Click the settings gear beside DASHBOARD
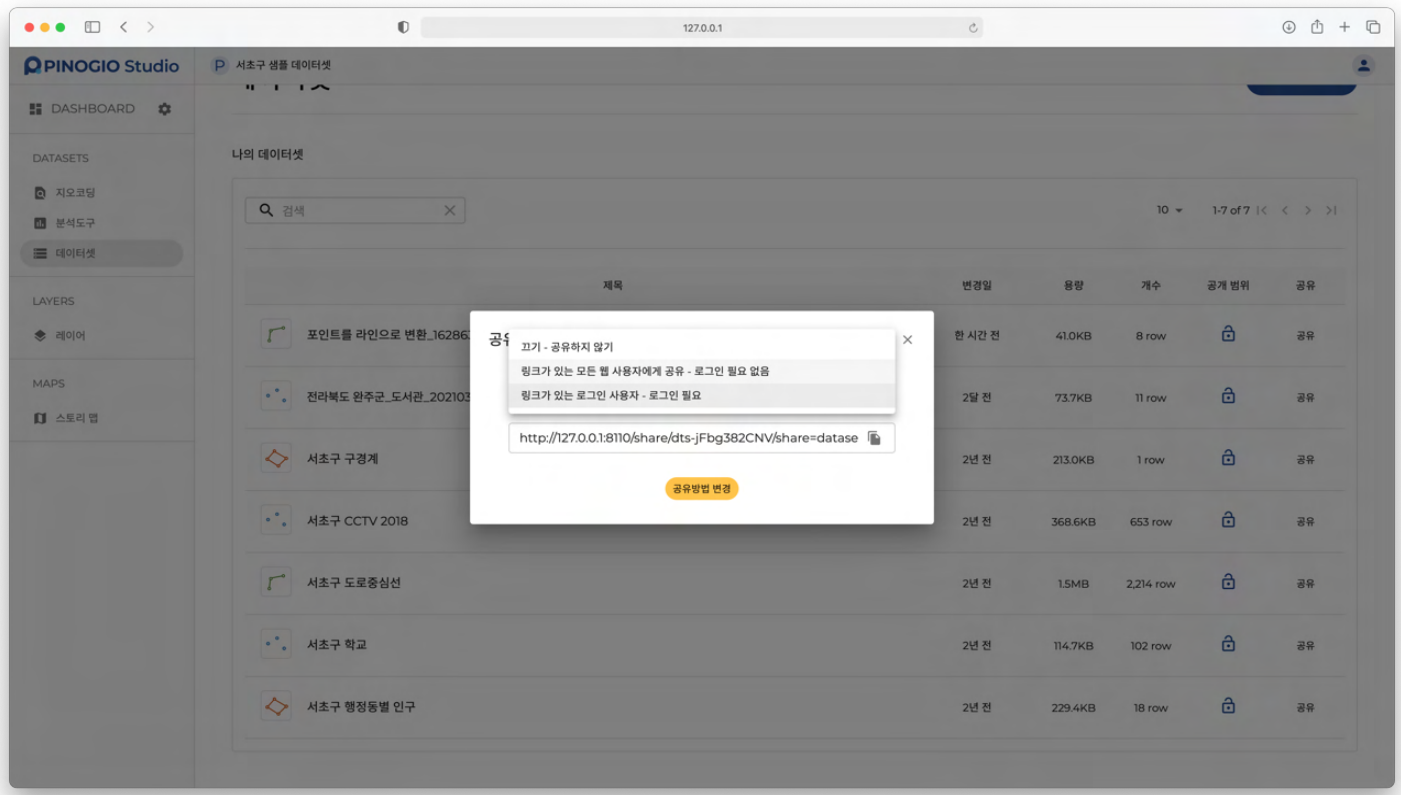Viewport: 1401px width, 795px height. click(165, 109)
